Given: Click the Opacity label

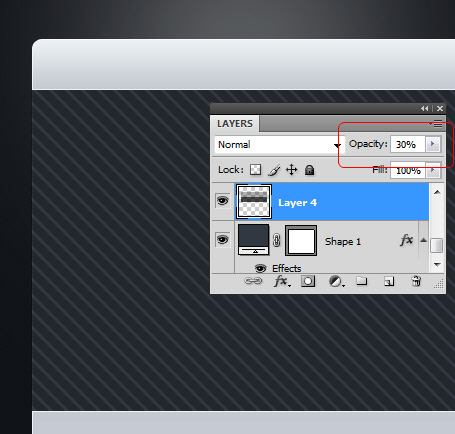Looking at the screenshot, I should pos(368,144).
